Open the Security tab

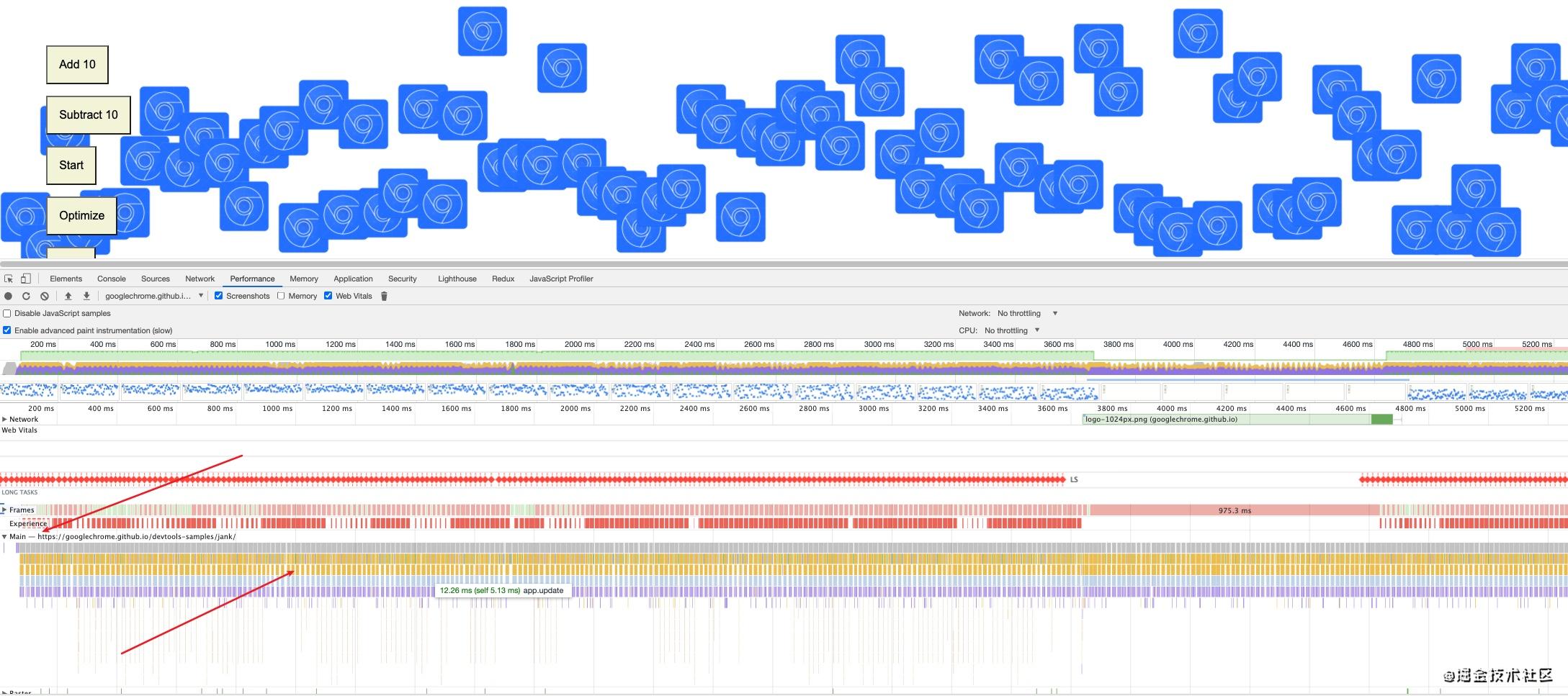coord(403,279)
